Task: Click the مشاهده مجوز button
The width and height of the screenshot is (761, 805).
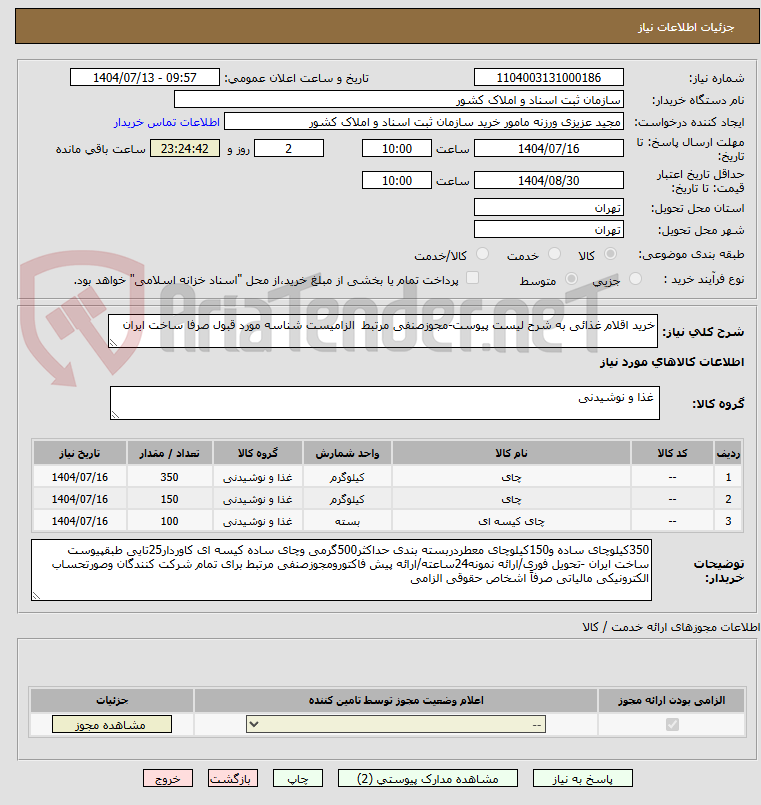Action: pos(111,724)
